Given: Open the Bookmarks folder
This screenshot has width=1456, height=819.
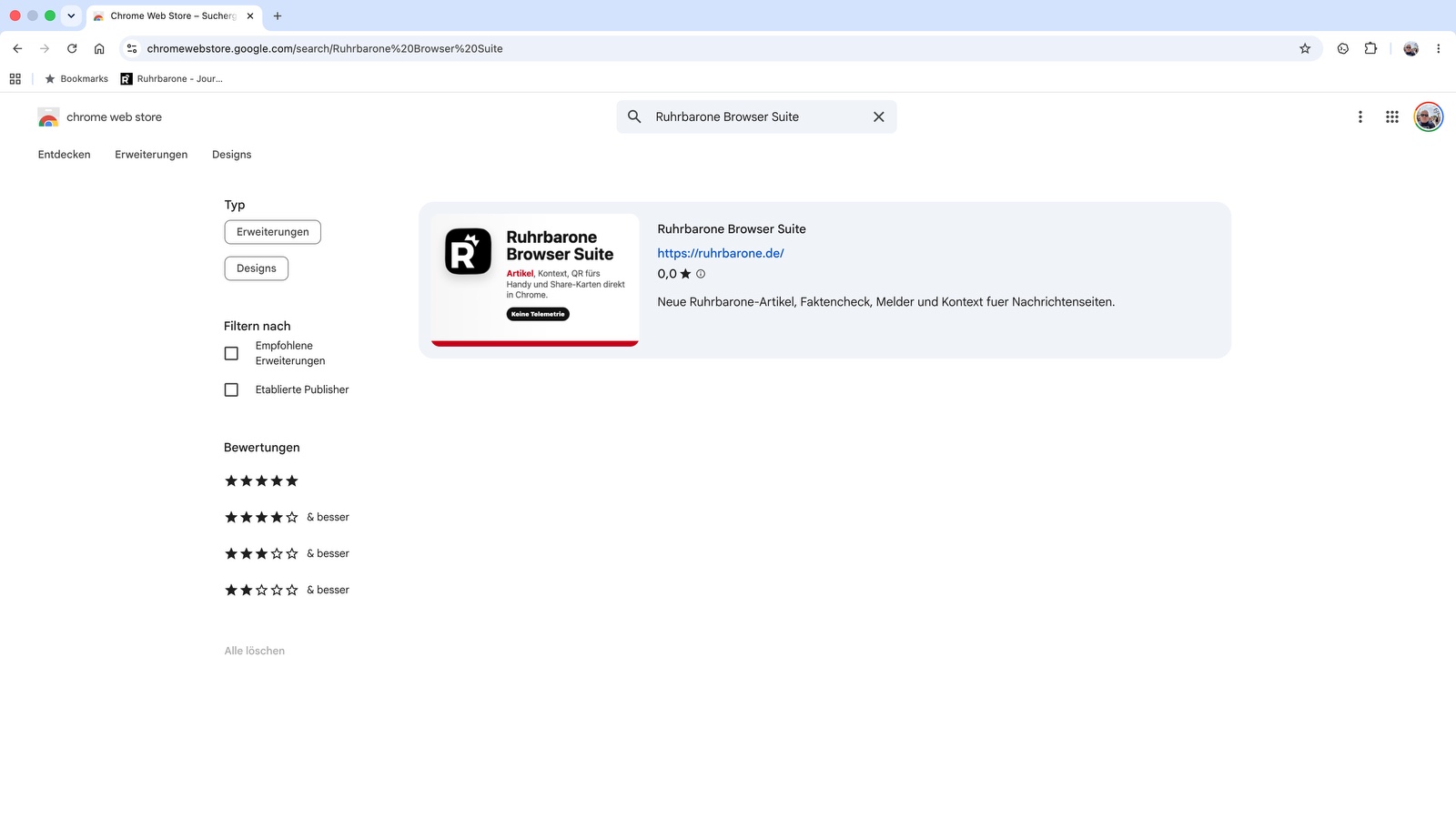Looking at the screenshot, I should [76, 79].
